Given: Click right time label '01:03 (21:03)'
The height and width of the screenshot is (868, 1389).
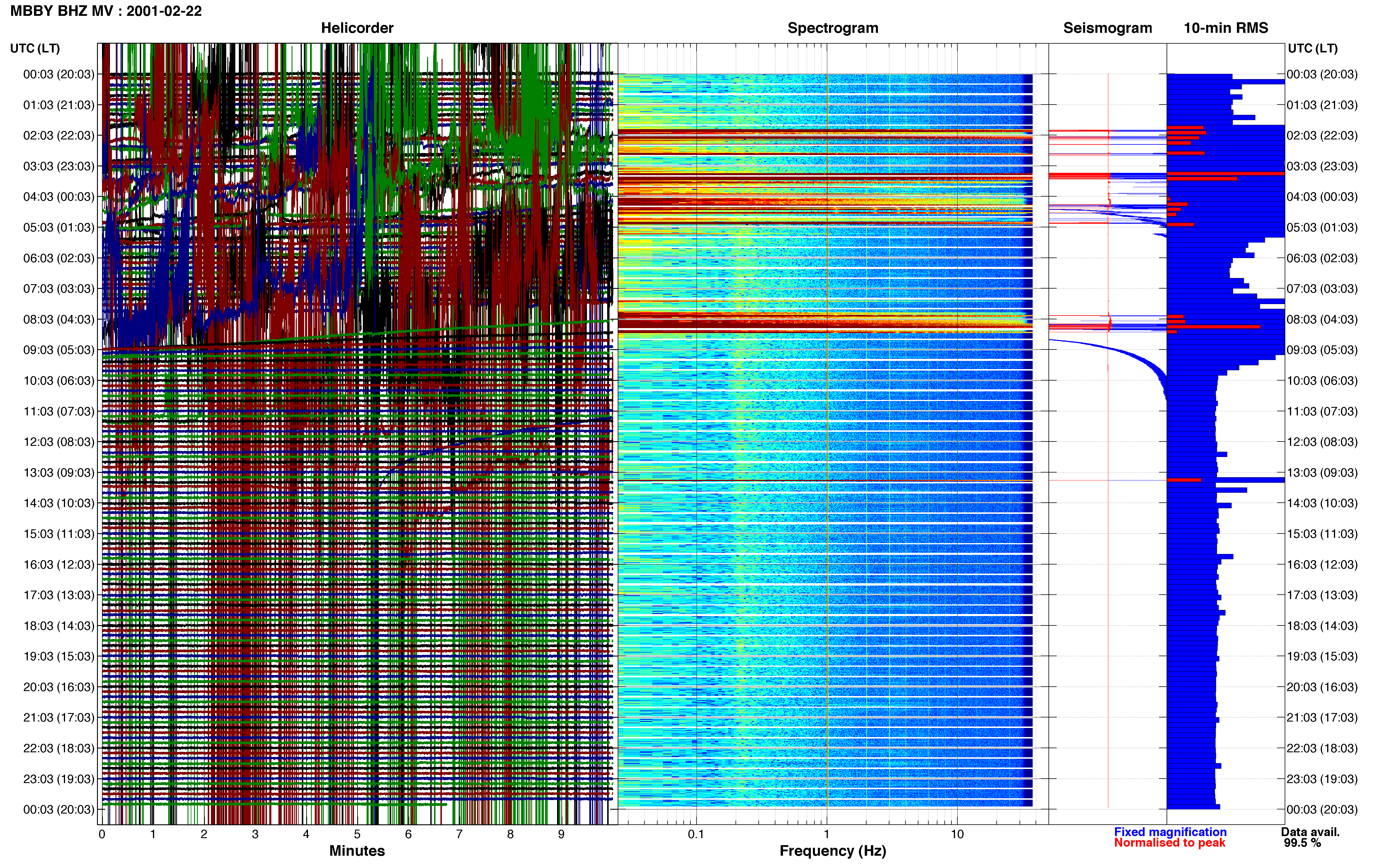Looking at the screenshot, I should coord(1322,105).
